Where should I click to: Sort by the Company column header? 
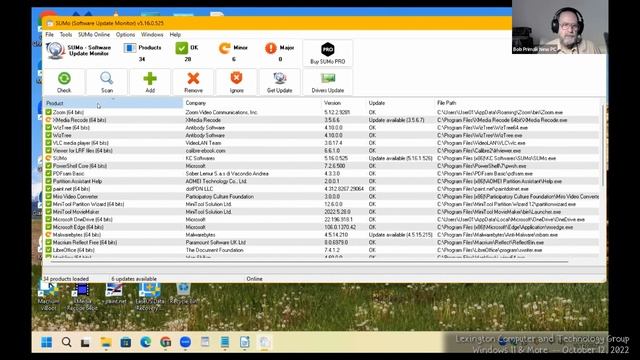252,103
